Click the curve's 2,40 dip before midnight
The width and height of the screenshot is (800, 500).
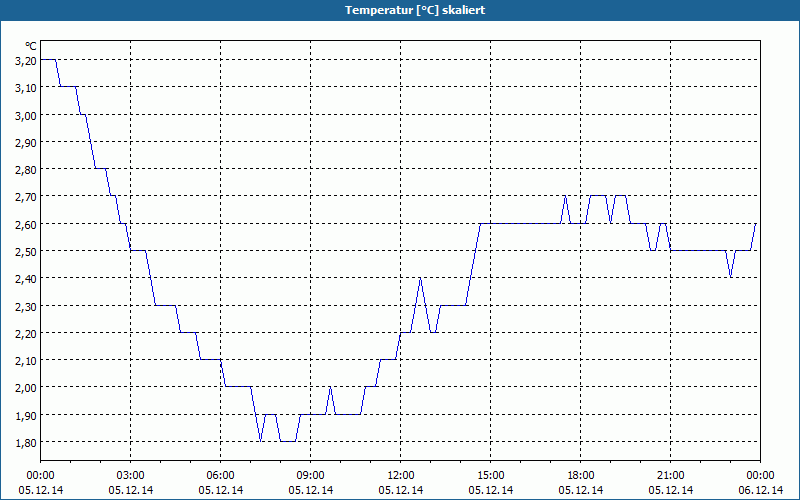pyautogui.click(x=731, y=278)
